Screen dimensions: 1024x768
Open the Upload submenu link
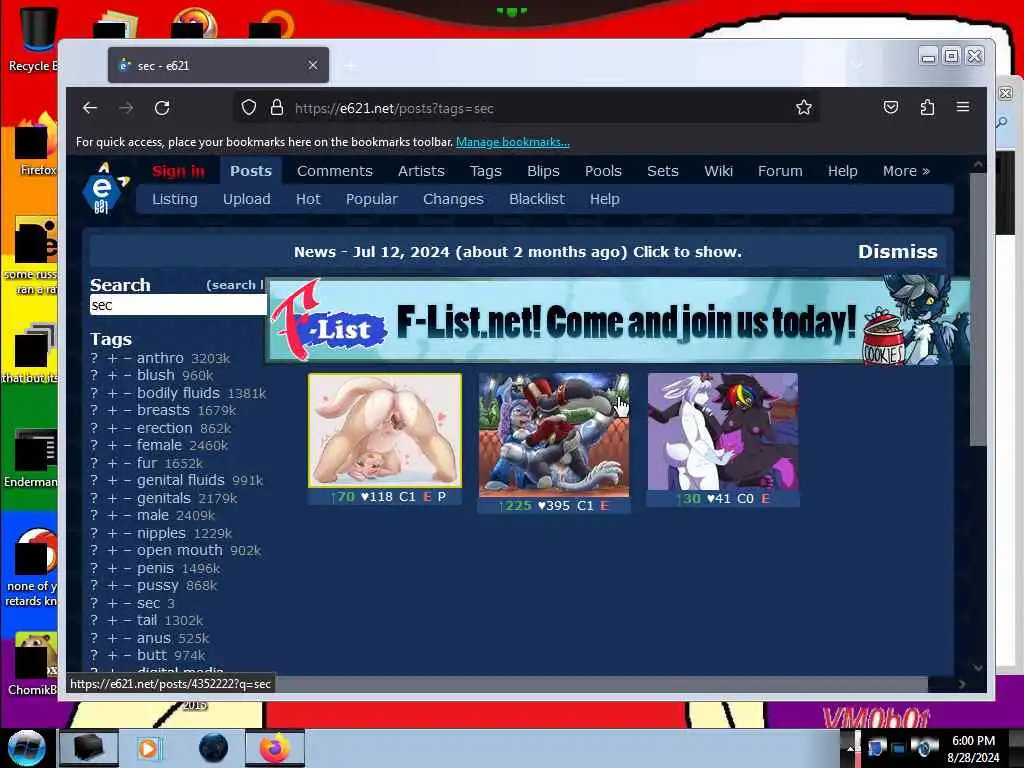(x=246, y=199)
